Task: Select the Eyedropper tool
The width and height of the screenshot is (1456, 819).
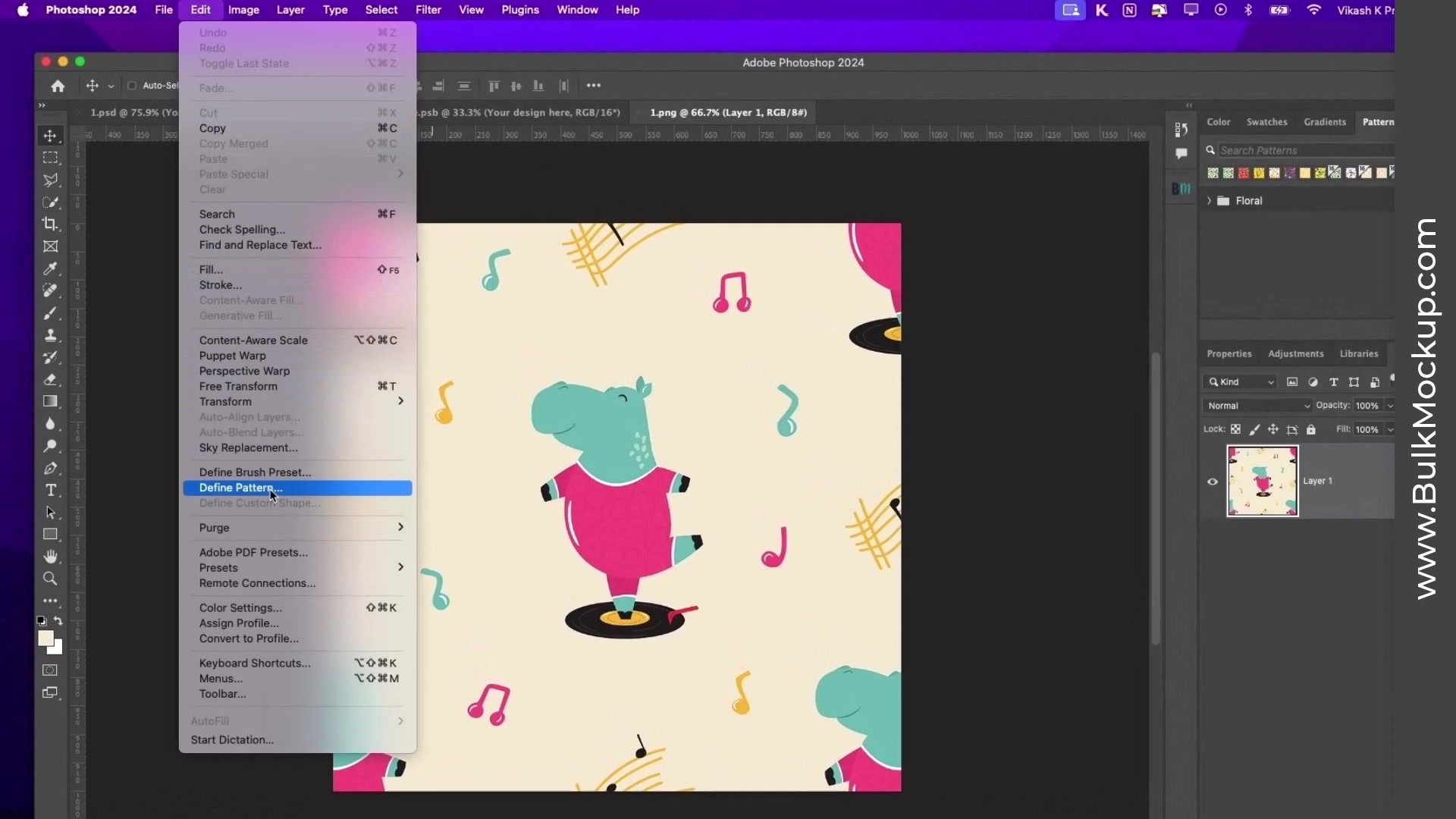Action: click(50, 269)
